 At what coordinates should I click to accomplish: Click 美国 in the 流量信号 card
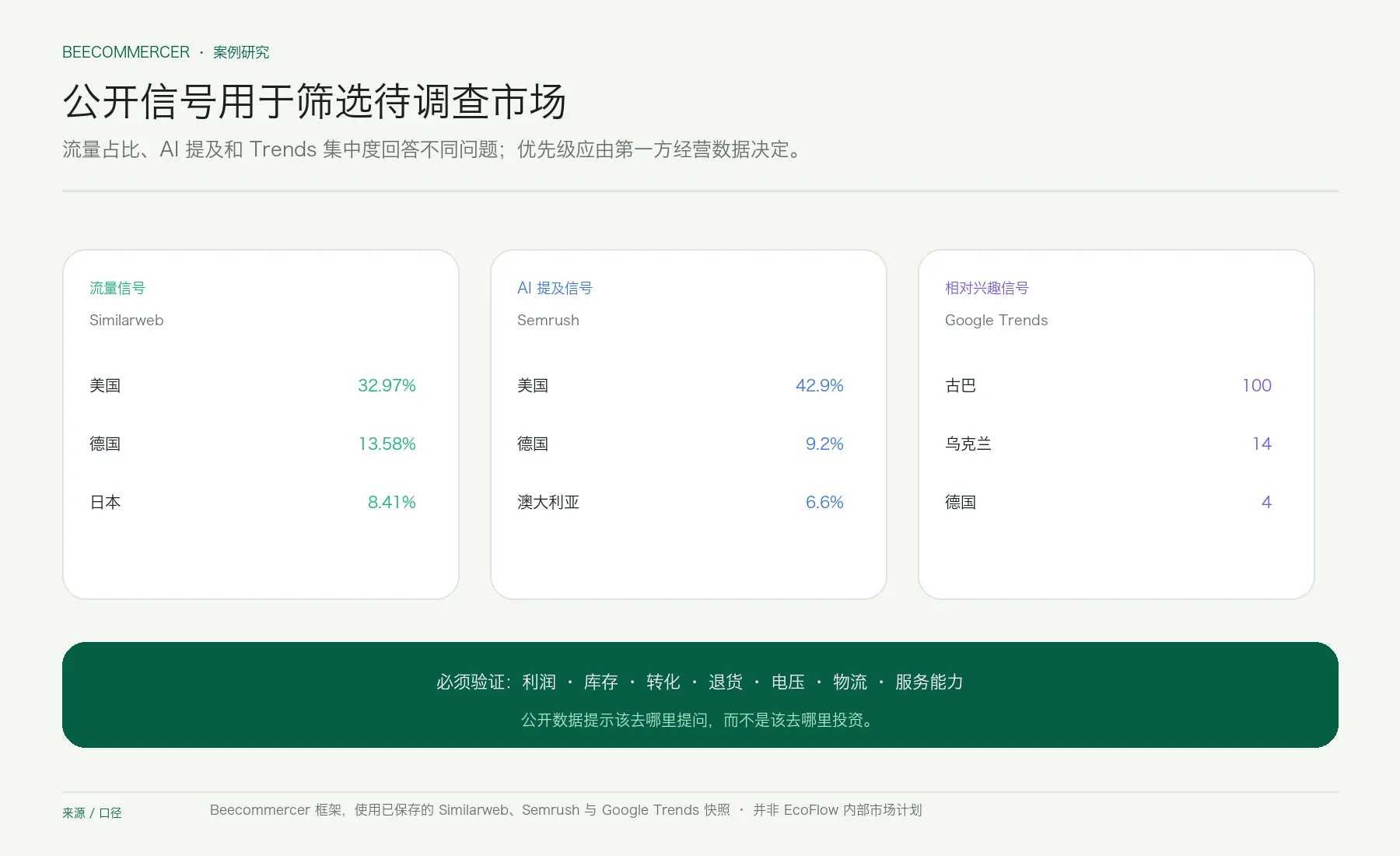pos(105,385)
